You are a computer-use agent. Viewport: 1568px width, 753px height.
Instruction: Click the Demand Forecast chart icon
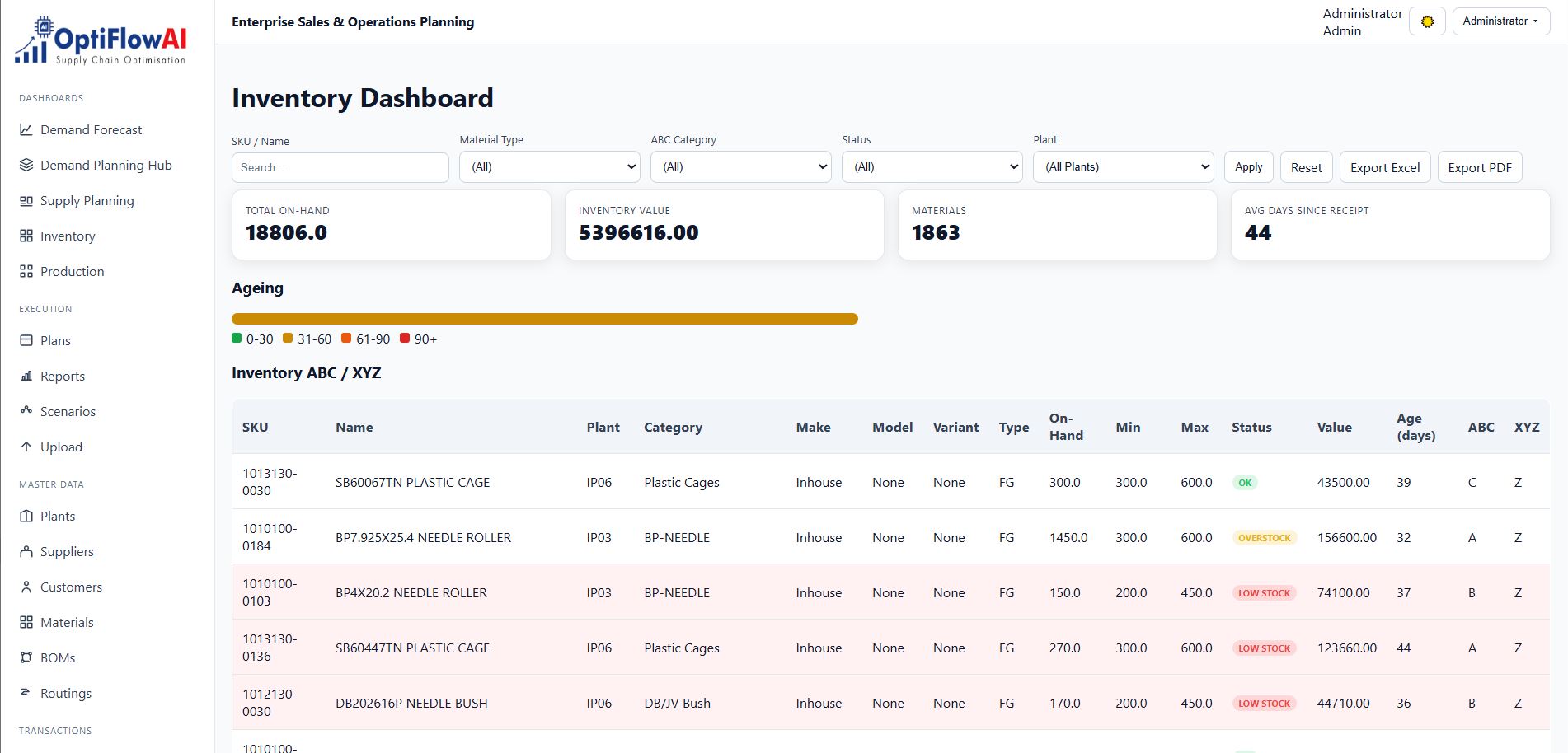tap(26, 130)
